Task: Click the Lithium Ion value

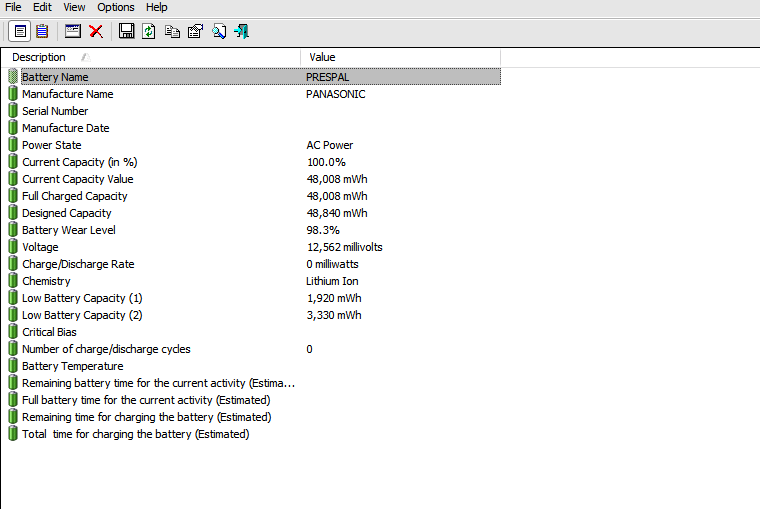Action: [x=332, y=281]
